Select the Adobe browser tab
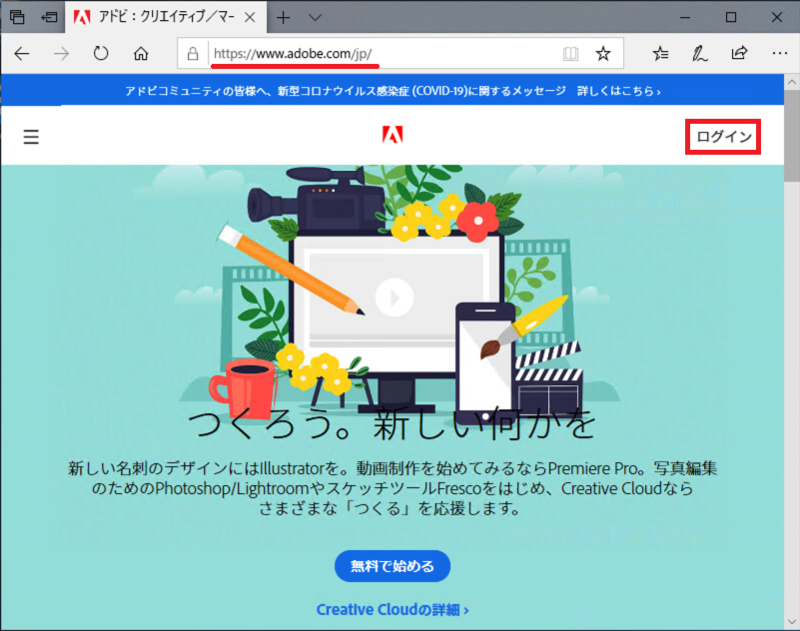The image size is (800, 631). (160, 17)
